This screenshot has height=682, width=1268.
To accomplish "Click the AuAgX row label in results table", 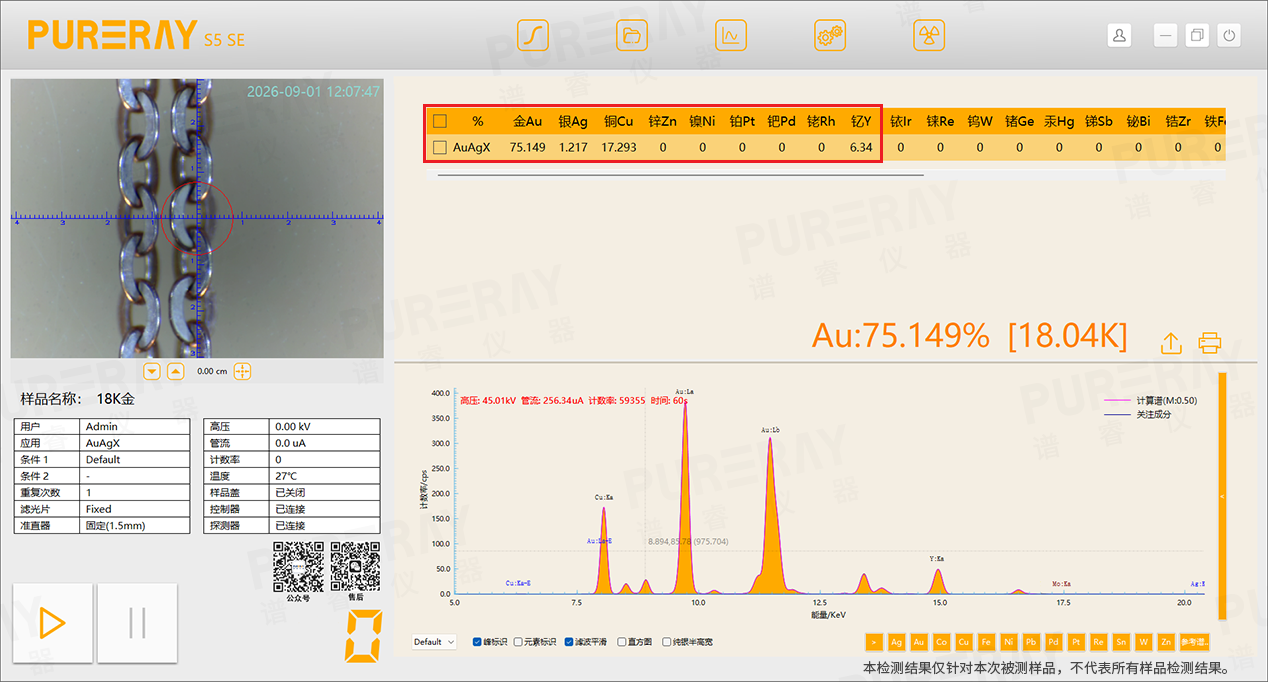I will point(472,147).
